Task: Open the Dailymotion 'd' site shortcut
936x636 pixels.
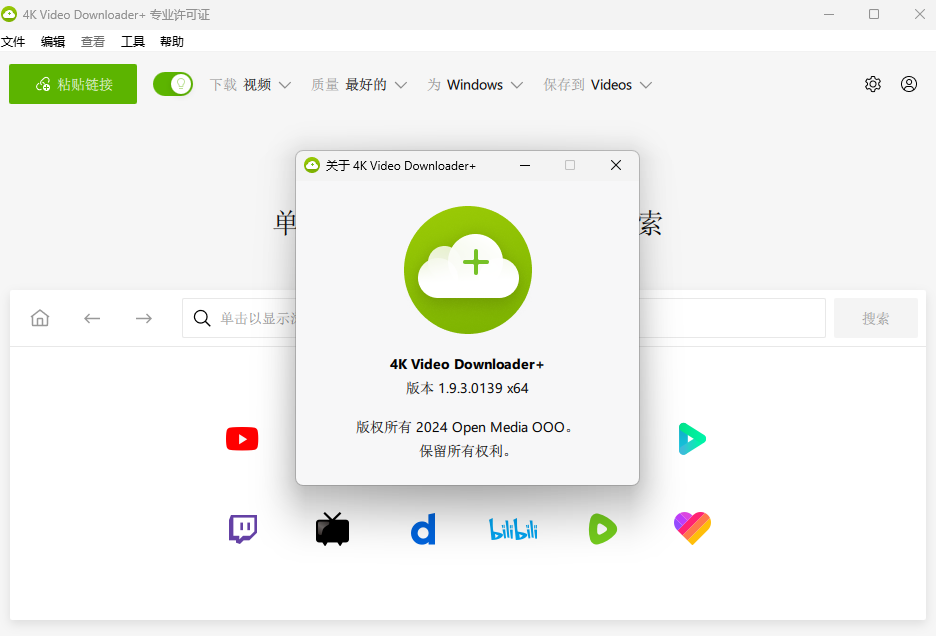Action: (x=423, y=529)
